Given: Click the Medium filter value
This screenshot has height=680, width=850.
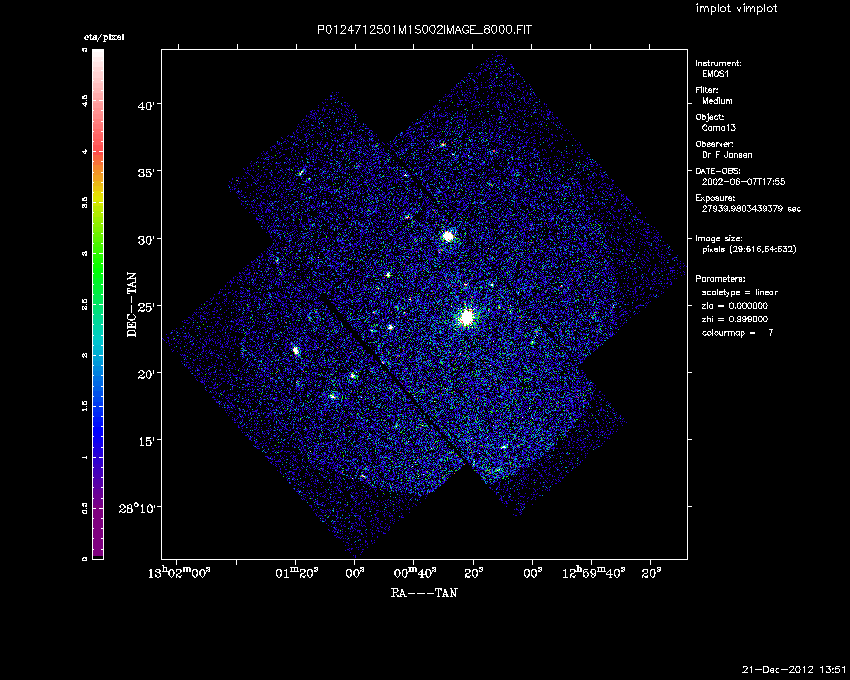Looking at the screenshot, I should 717,101.
